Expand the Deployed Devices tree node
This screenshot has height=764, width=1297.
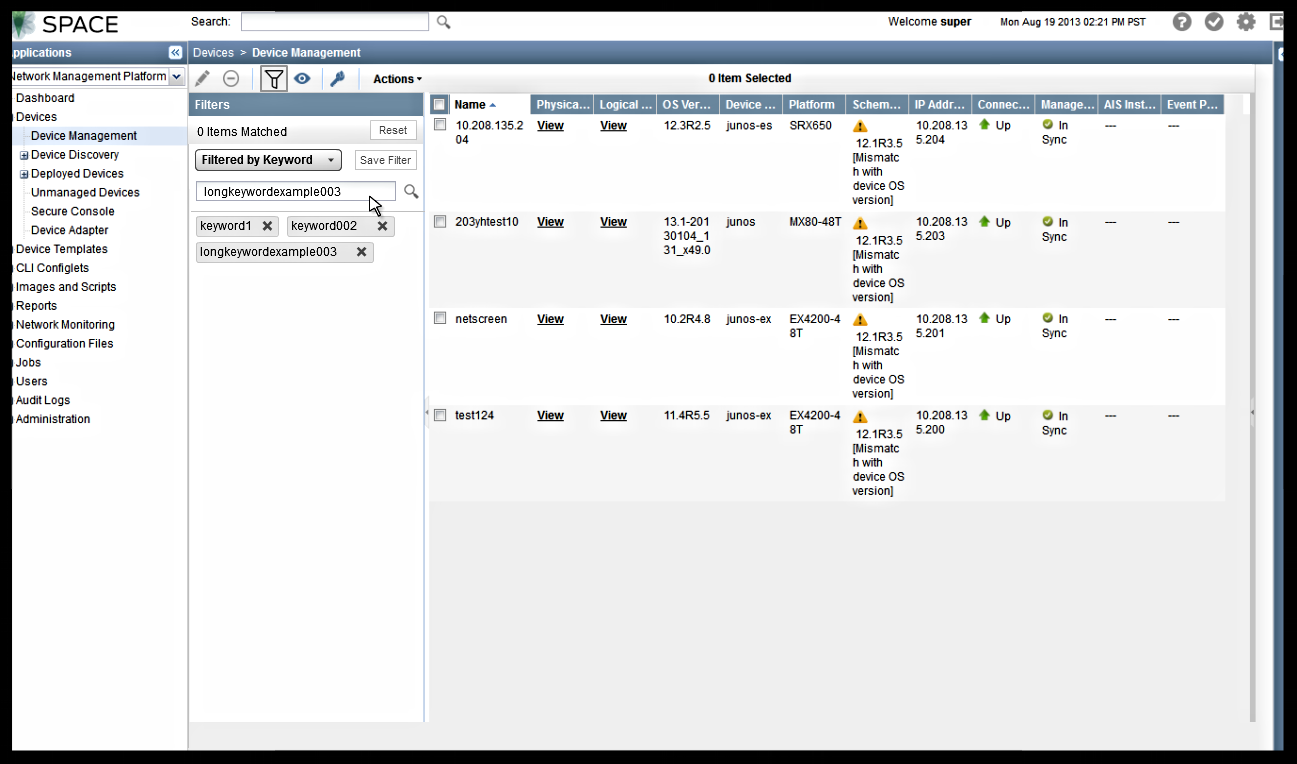point(24,174)
